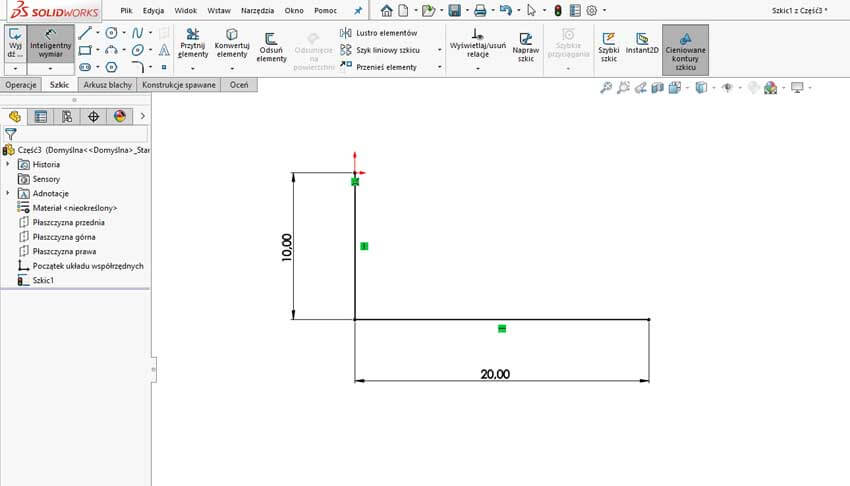Click Przenieś elementy button
Image resolution: width=850 pixels, height=486 pixels.
click(x=378, y=67)
